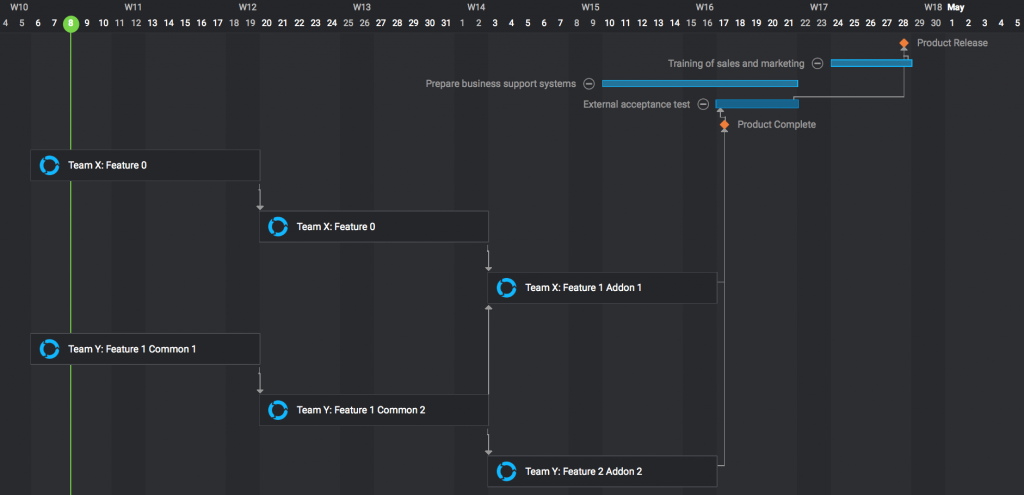Image resolution: width=1024 pixels, height=495 pixels.
Task: Open the Team Y: Feature 2 Addon 2 card title
Action: [x=583, y=471]
